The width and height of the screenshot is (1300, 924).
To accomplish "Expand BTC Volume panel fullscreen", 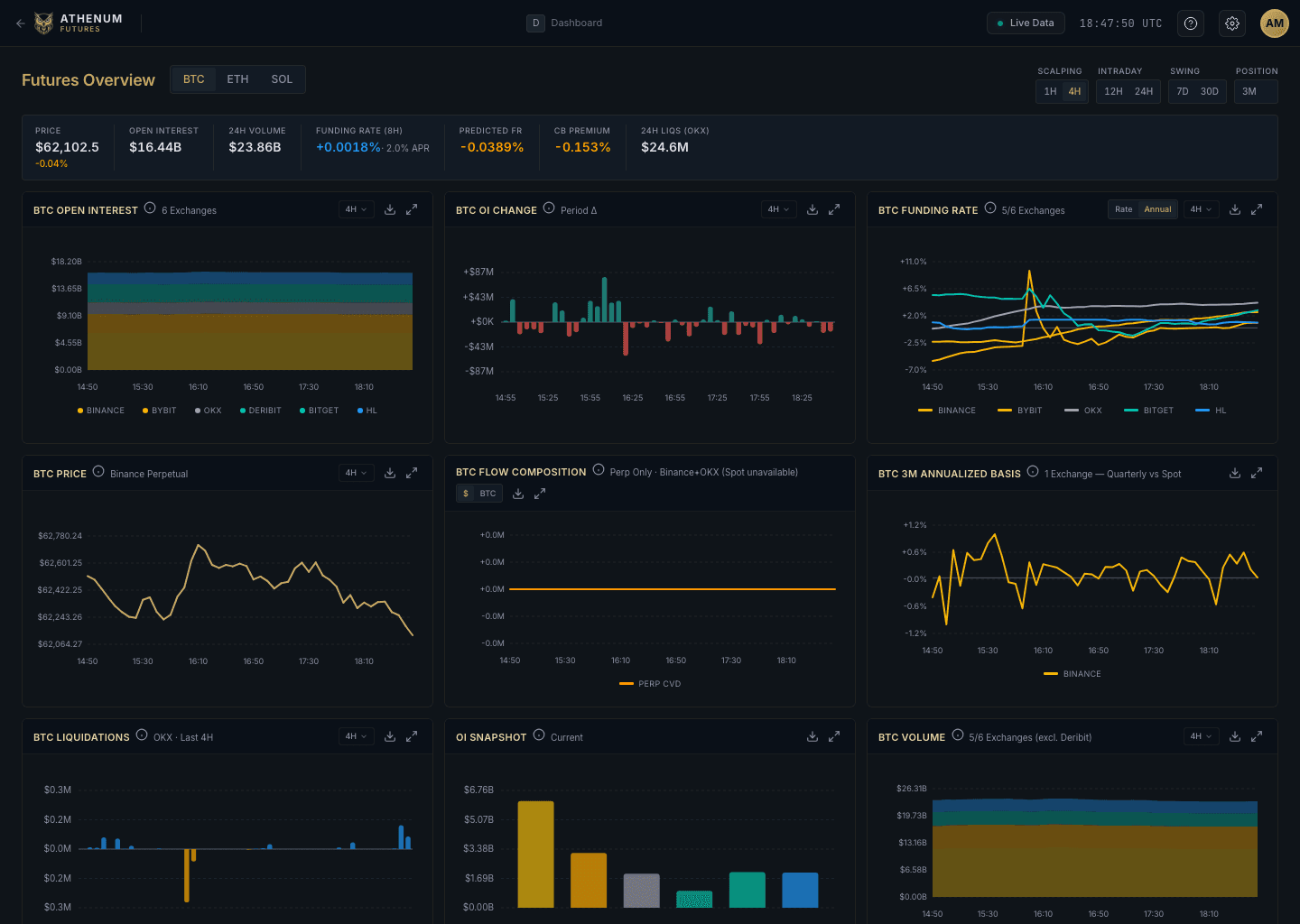I will coord(1257,736).
